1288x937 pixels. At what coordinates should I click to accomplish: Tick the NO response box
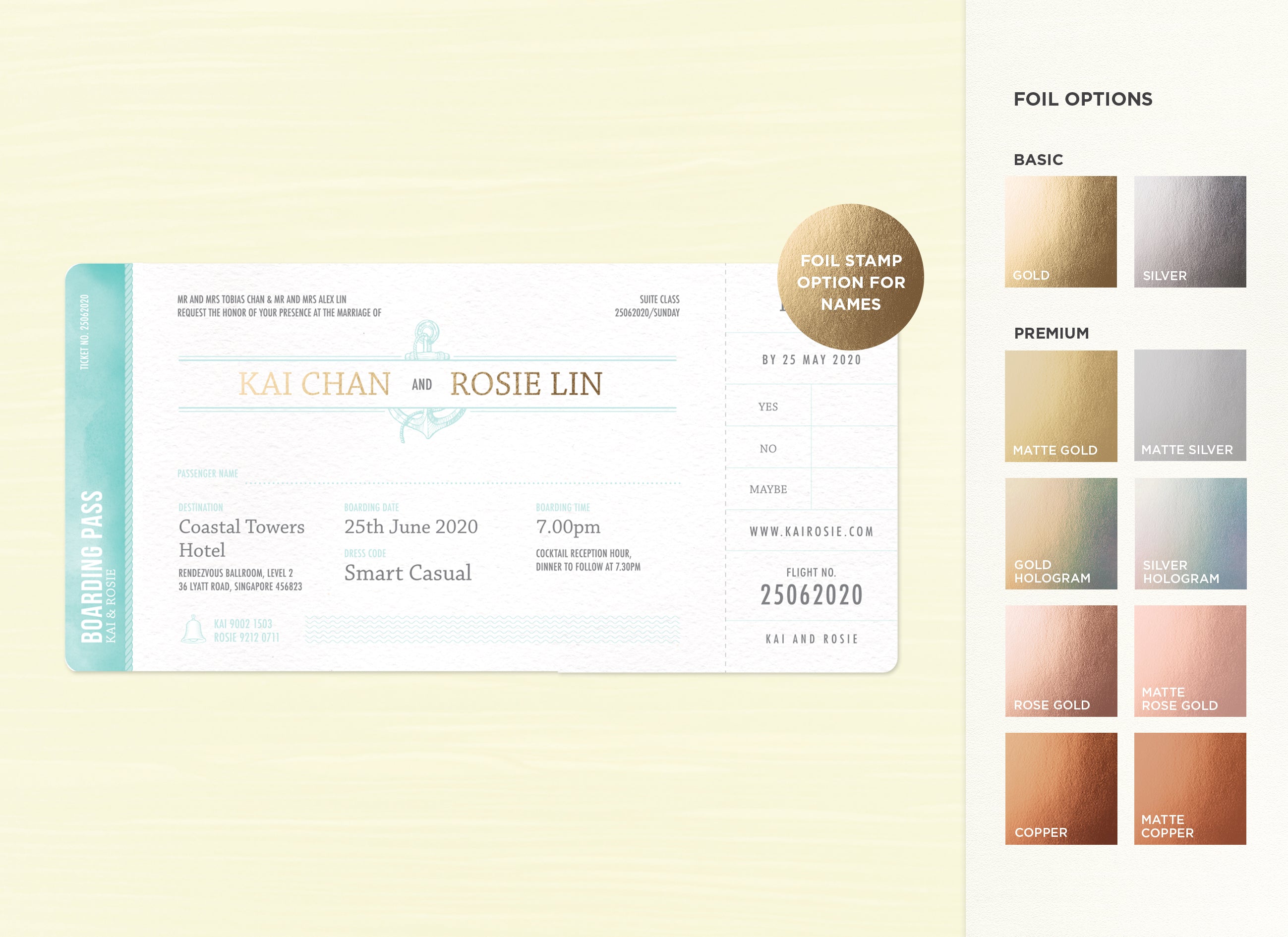[x=854, y=448]
